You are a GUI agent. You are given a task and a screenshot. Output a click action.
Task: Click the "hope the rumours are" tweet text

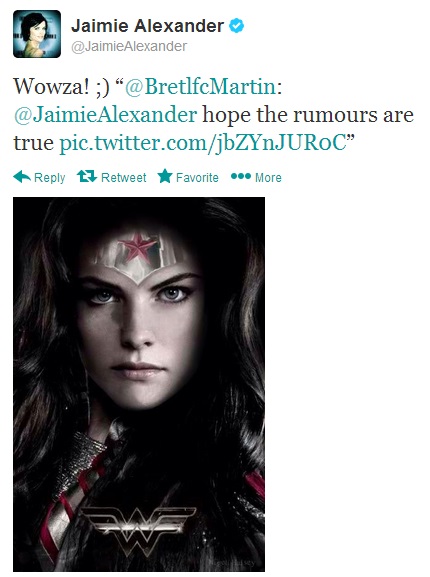coord(308,115)
